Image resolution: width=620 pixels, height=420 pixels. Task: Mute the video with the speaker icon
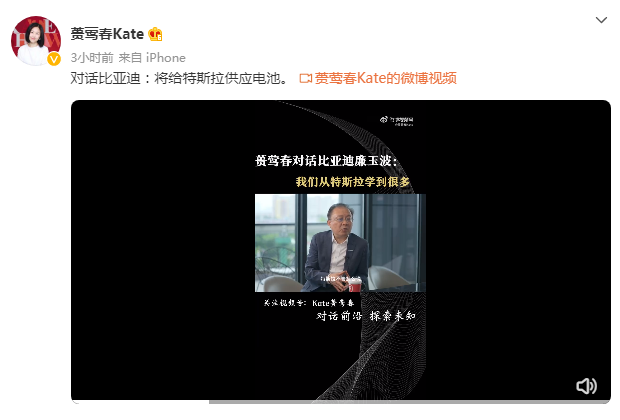tap(586, 386)
